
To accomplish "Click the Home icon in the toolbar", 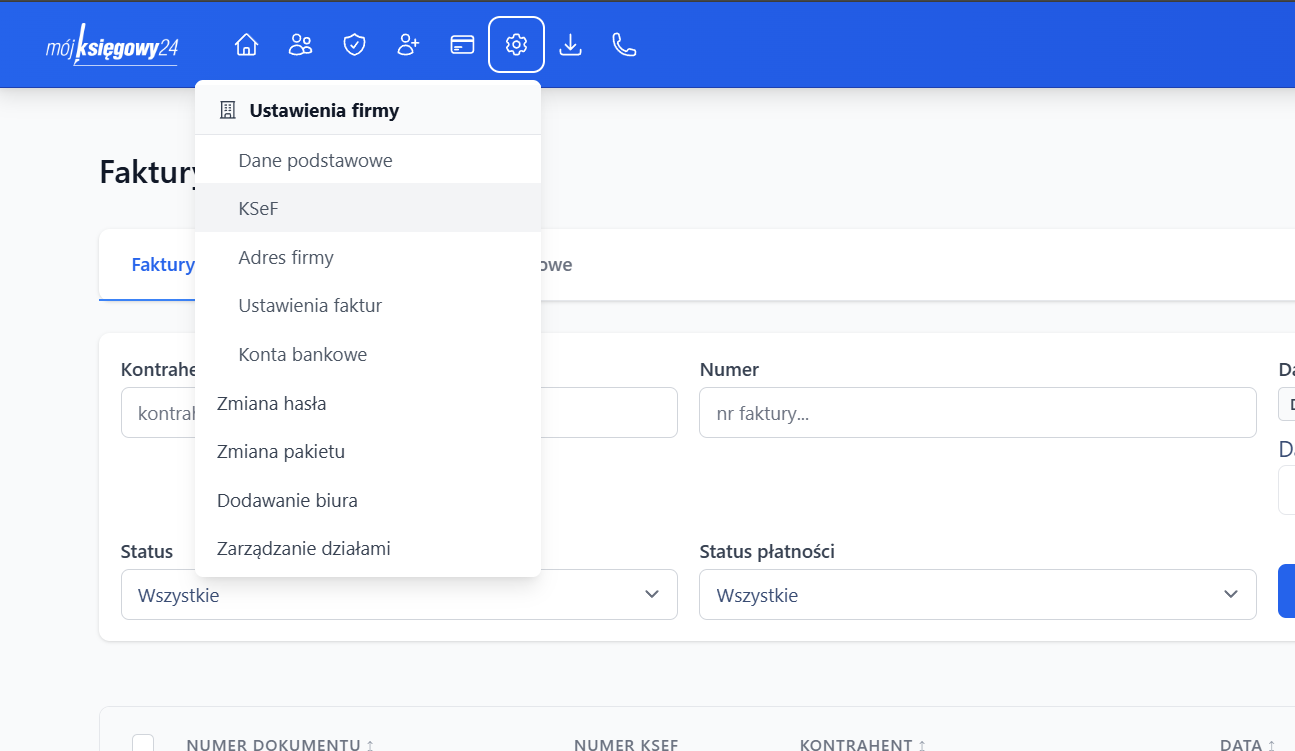I will [246, 44].
